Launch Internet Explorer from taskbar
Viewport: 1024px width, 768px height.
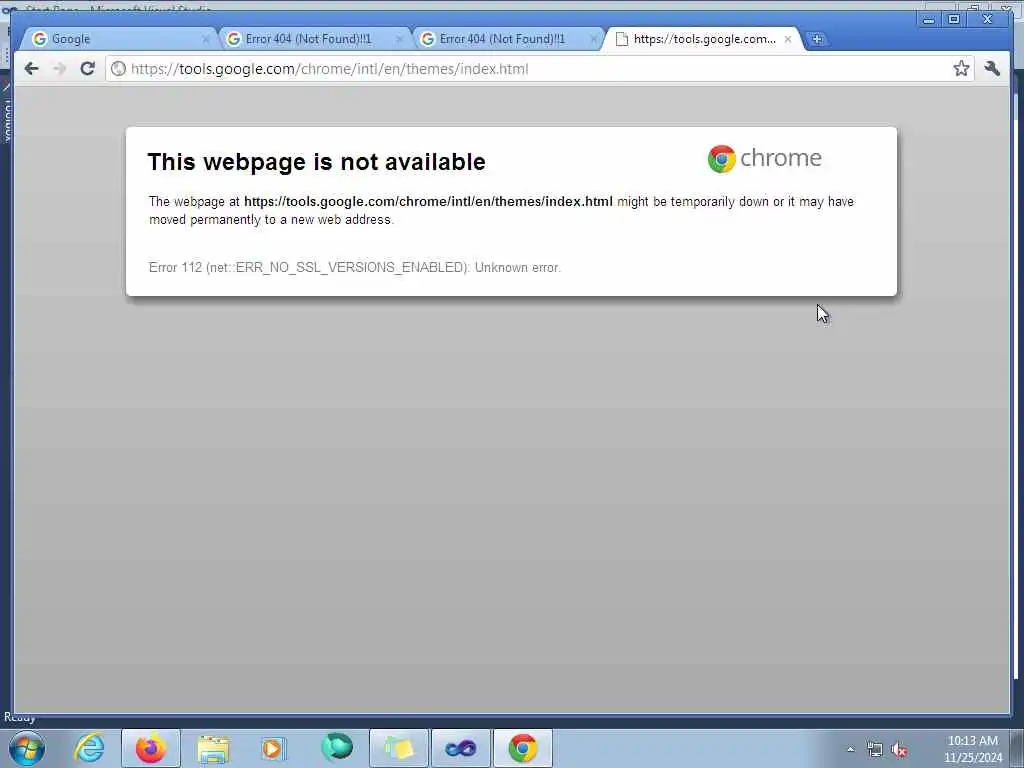coord(89,748)
